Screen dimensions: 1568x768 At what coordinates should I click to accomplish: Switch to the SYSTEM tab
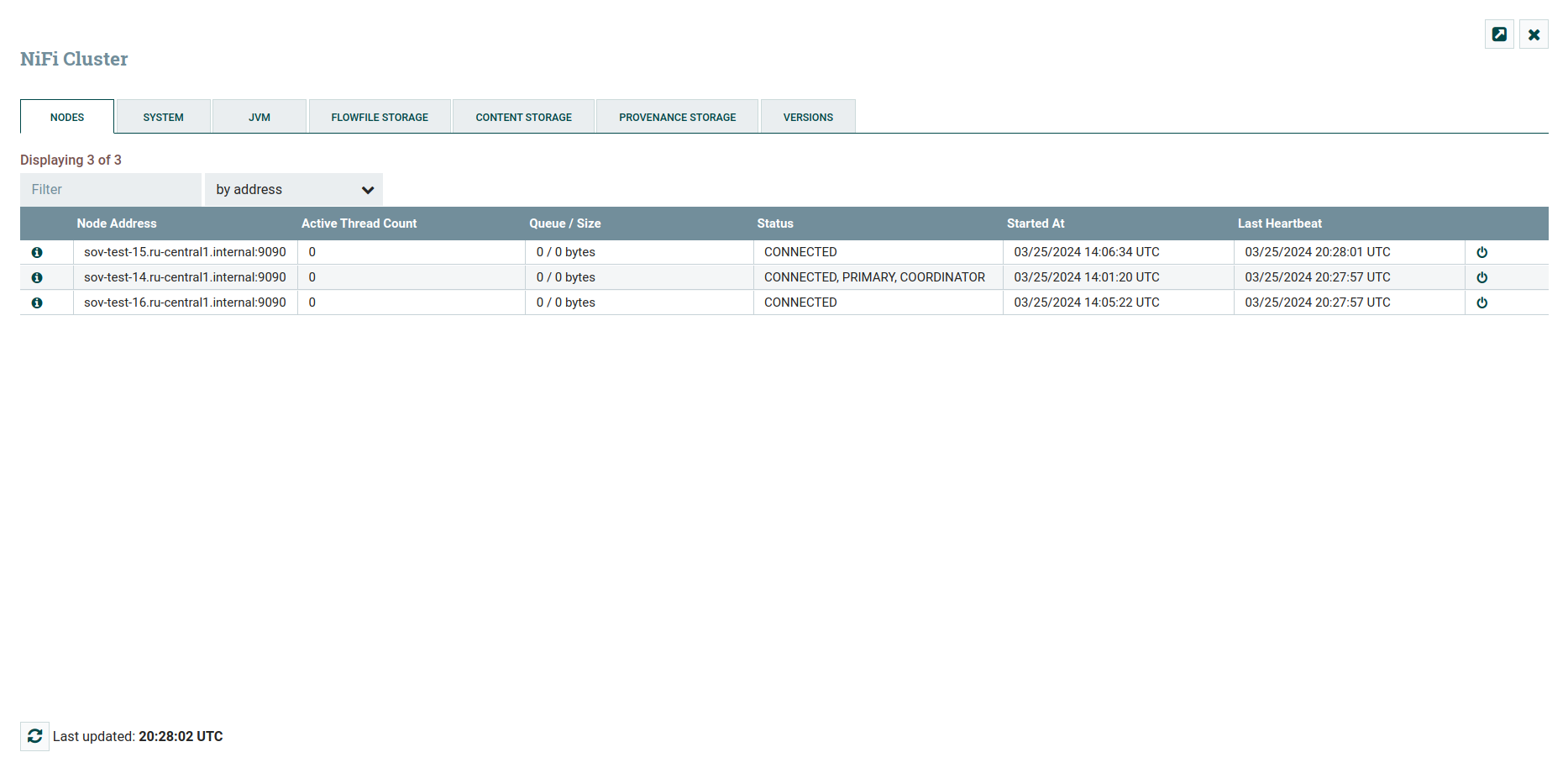tap(163, 117)
